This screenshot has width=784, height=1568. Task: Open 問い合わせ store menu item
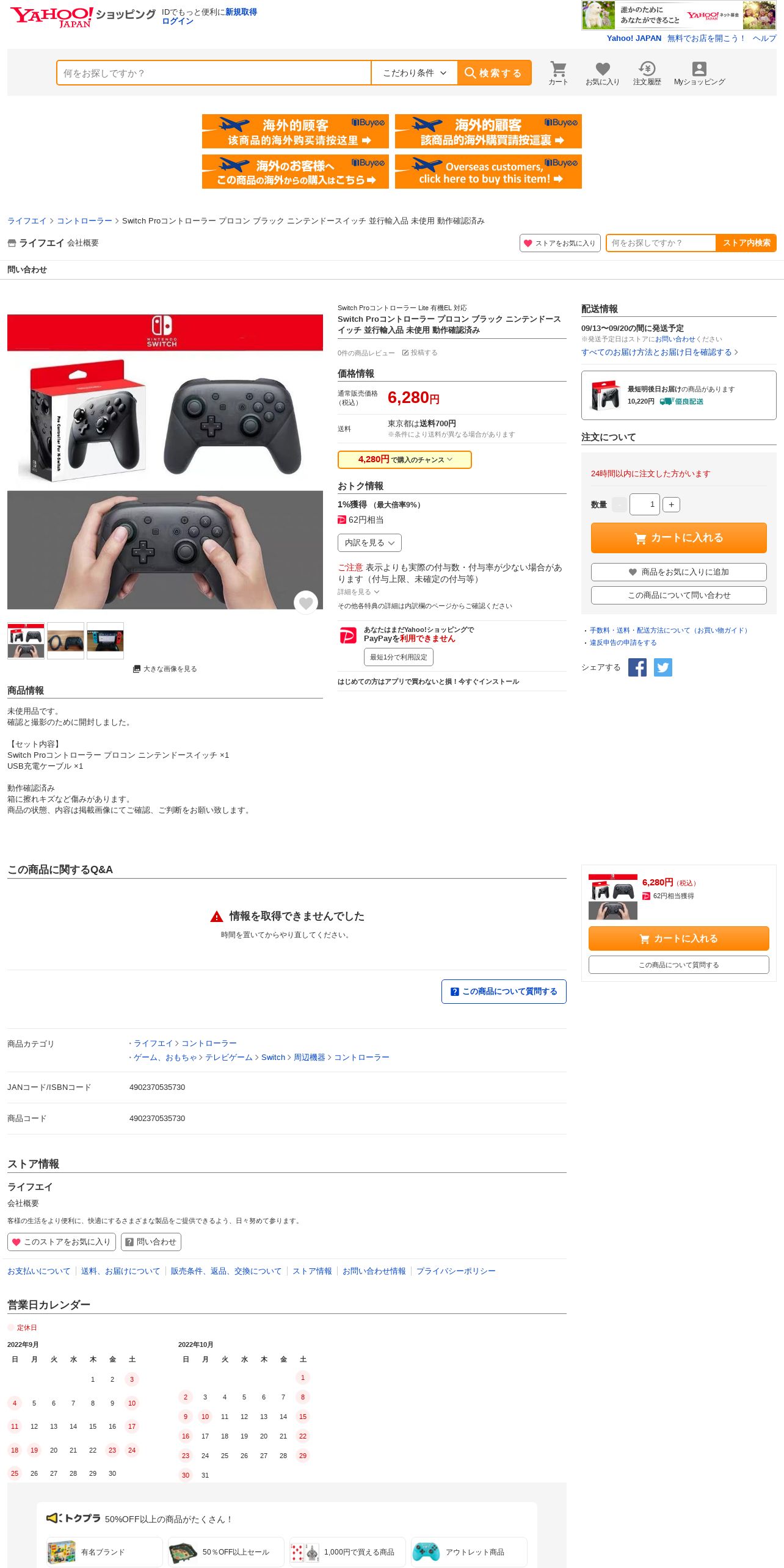[27, 270]
